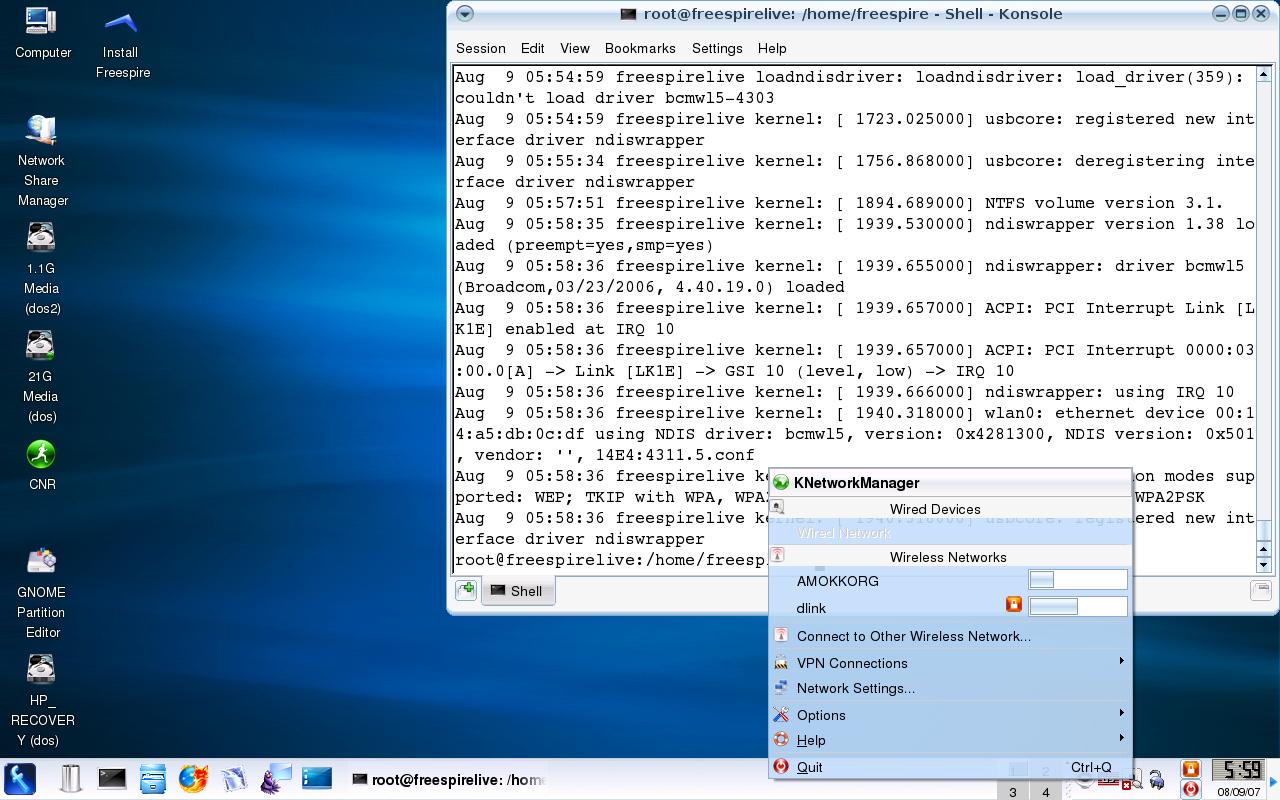This screenshot has height=800, width=1280.
Task: Open the Help menu in Konsole menu bar
Action: pyautogui.click(x=772, y=48)
